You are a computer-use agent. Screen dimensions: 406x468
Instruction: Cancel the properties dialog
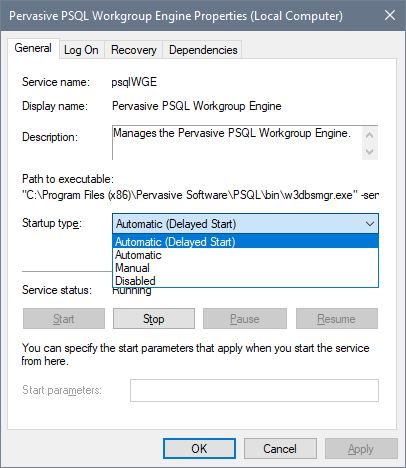click(280, 448)
